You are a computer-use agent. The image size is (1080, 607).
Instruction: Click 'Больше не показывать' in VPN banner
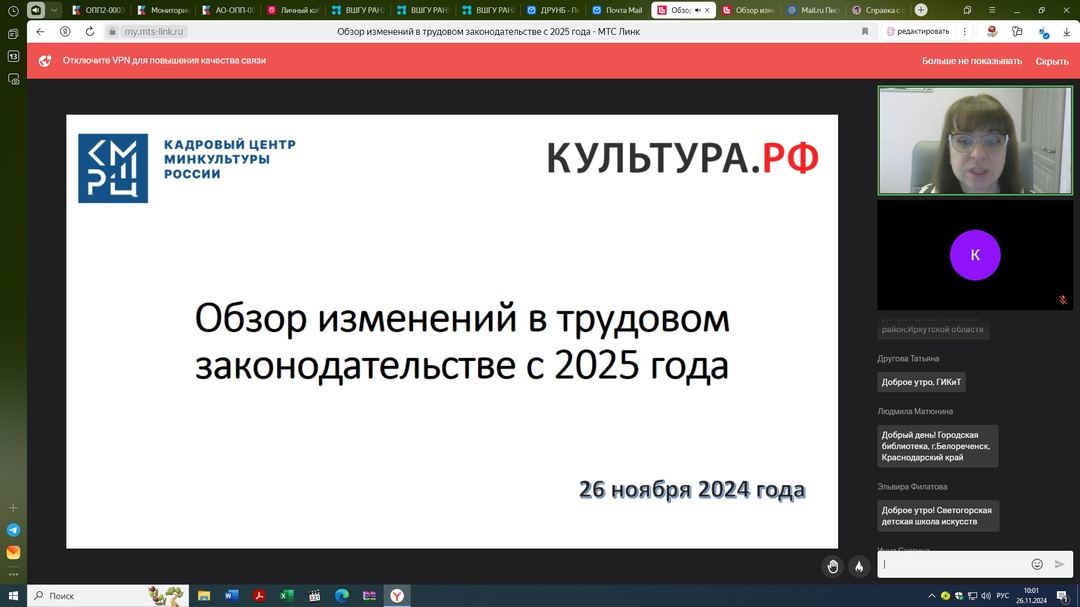tap(972, 61)
